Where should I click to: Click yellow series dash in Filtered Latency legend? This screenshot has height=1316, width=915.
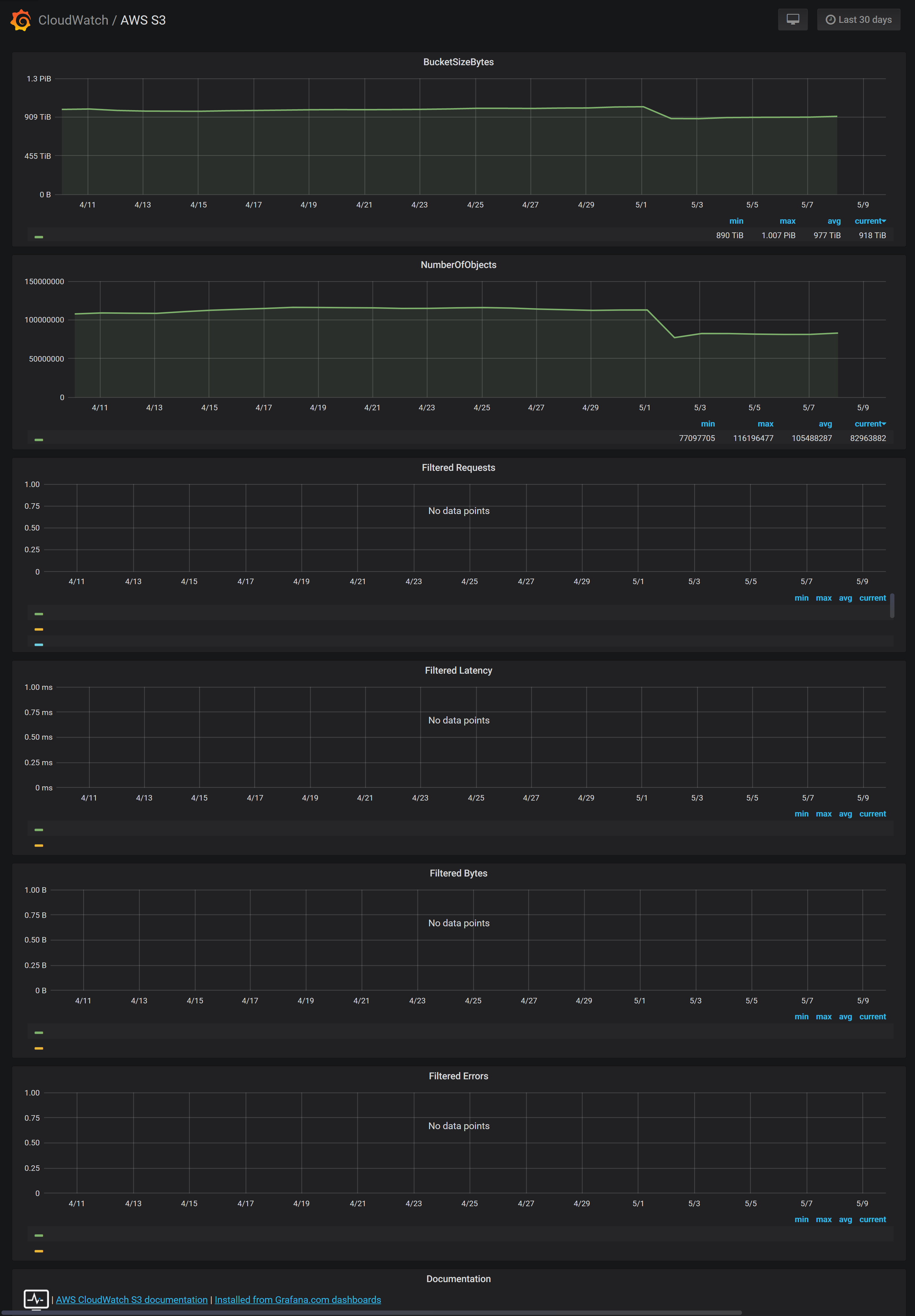tap(39, 845)
